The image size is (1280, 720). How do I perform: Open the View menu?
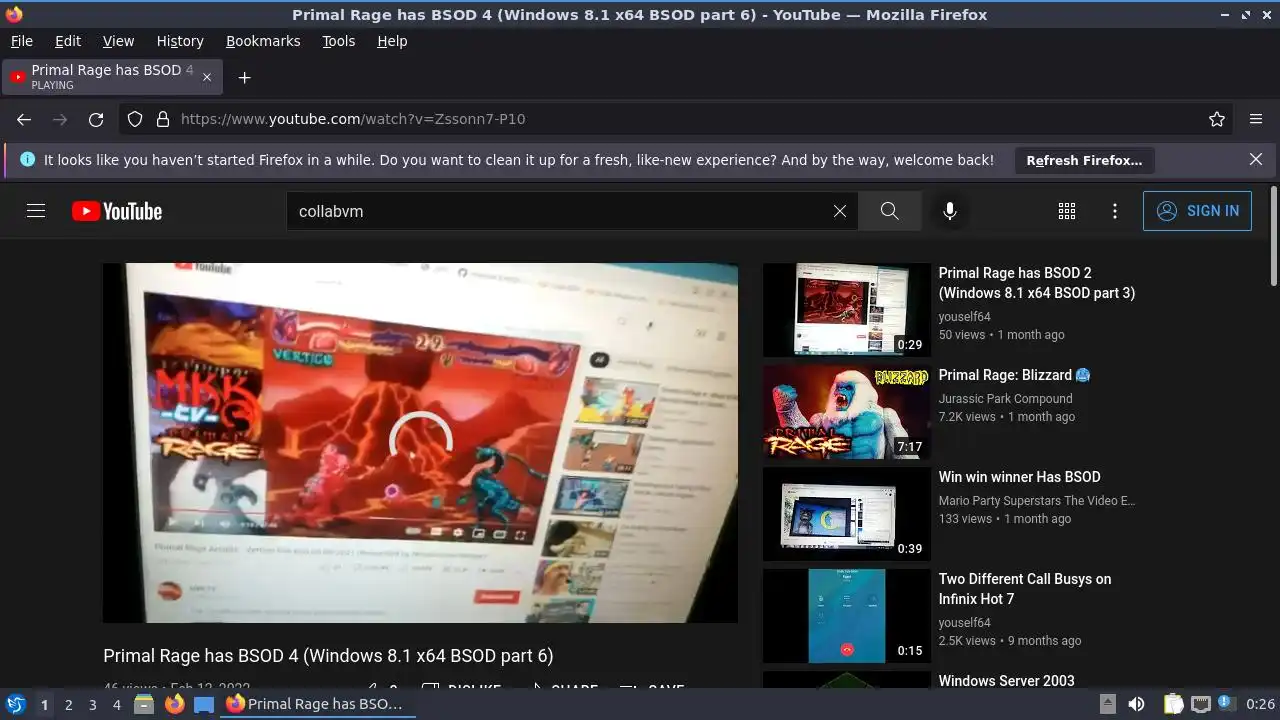coord(118,41)
